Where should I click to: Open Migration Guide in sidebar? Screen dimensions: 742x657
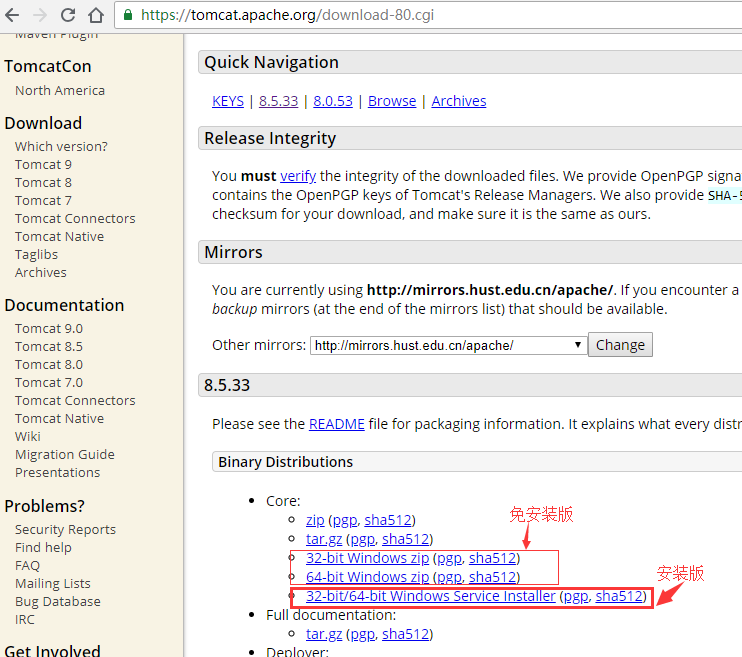point(65,454)
